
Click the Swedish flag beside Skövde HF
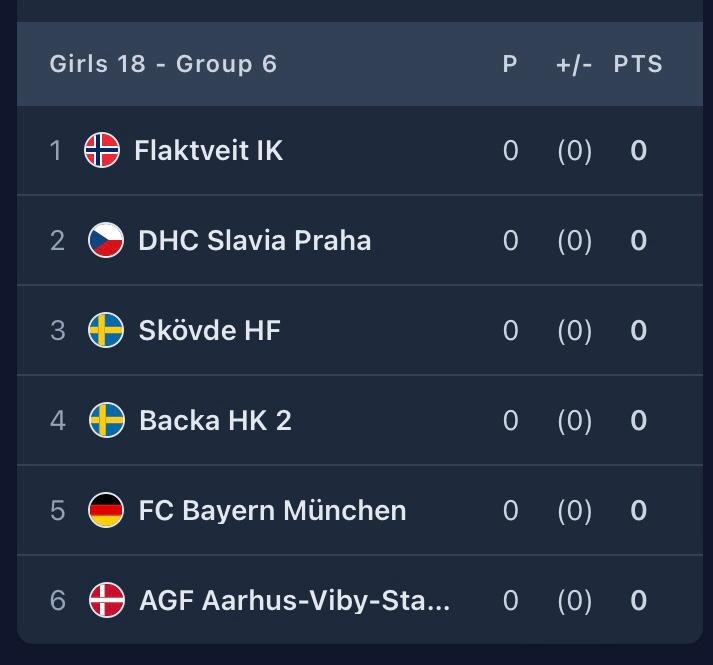coord(106,330)
